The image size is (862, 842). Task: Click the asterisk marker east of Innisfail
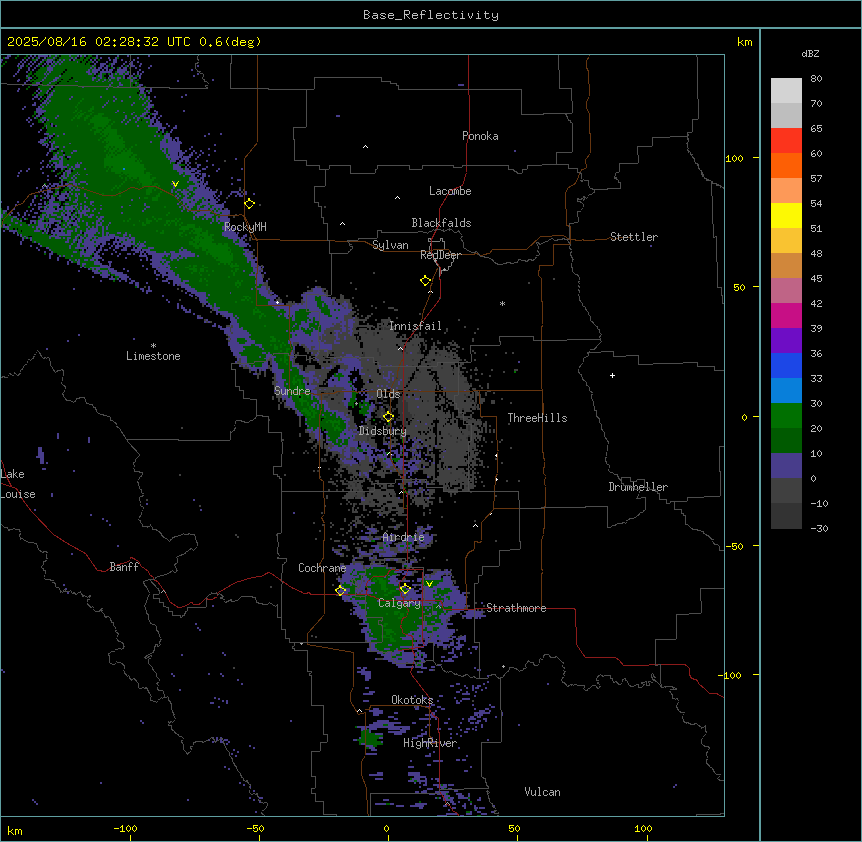(x=502, y=303)
